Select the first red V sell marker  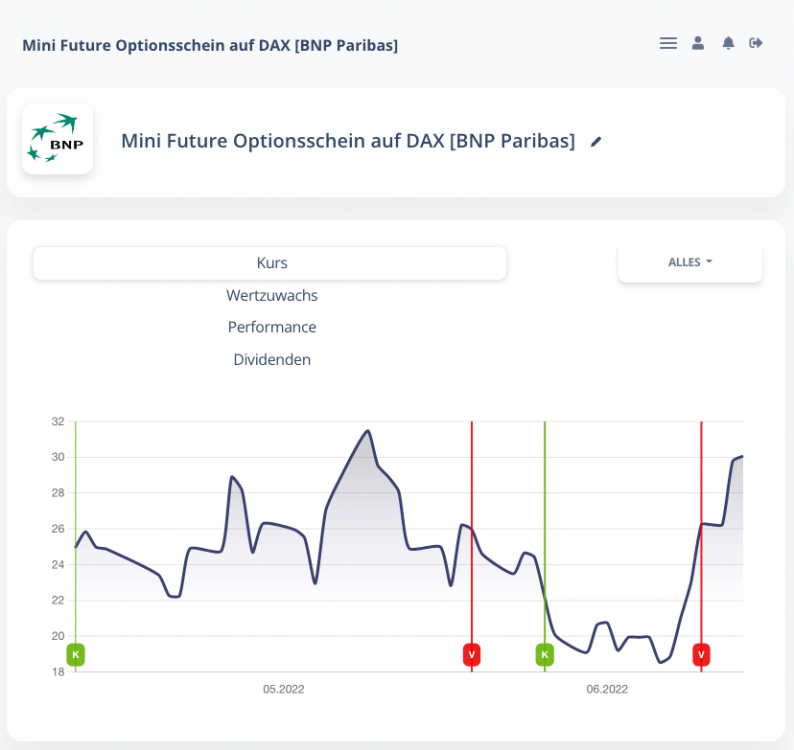pyautogui.click(x=471, y=654)
